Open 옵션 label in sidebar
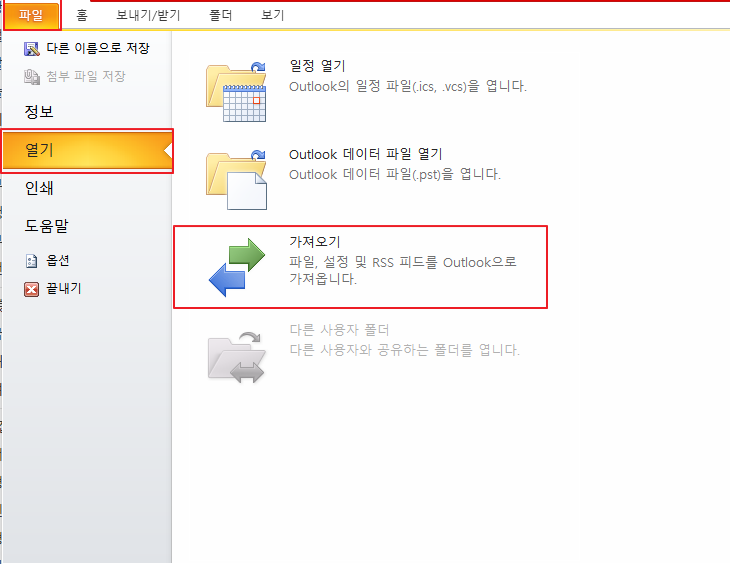 tap(58, 260)
